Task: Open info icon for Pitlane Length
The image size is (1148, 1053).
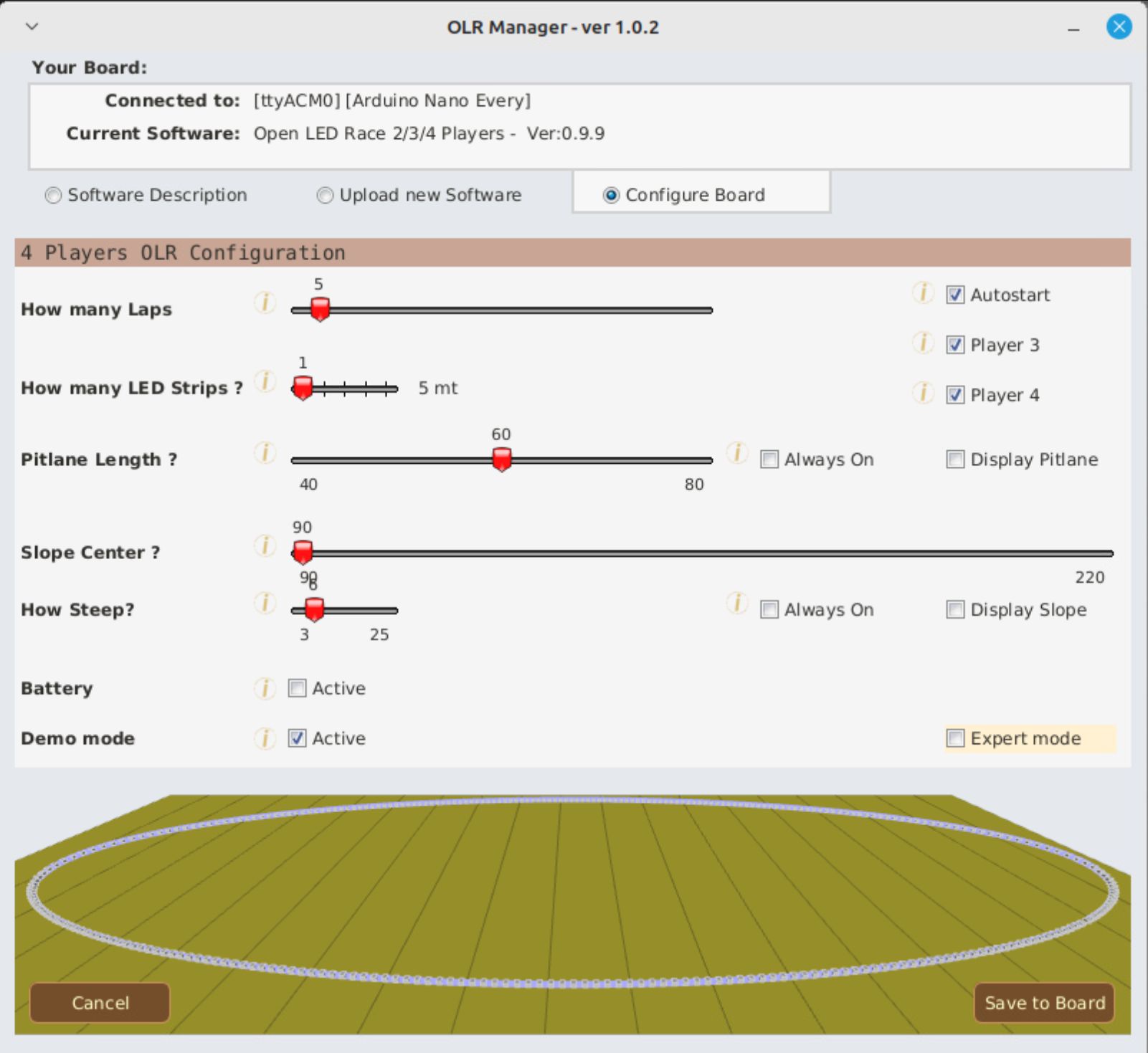Action: [x=265, y=453]
